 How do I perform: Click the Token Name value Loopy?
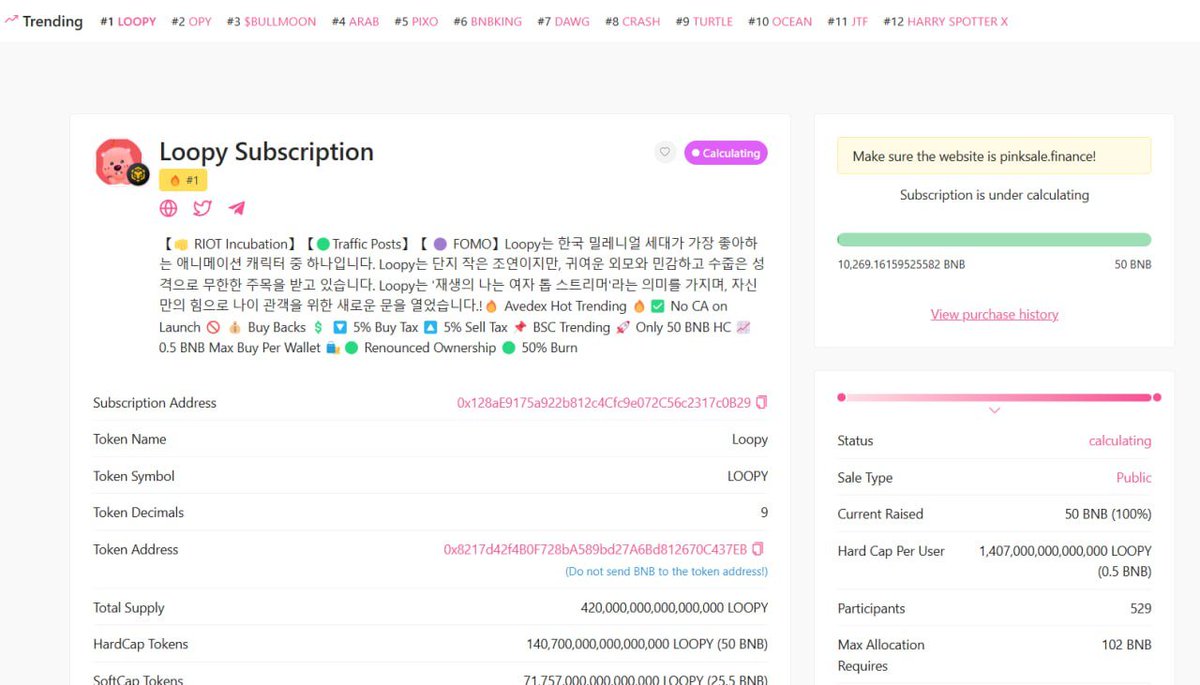click(x=750, y=439)
